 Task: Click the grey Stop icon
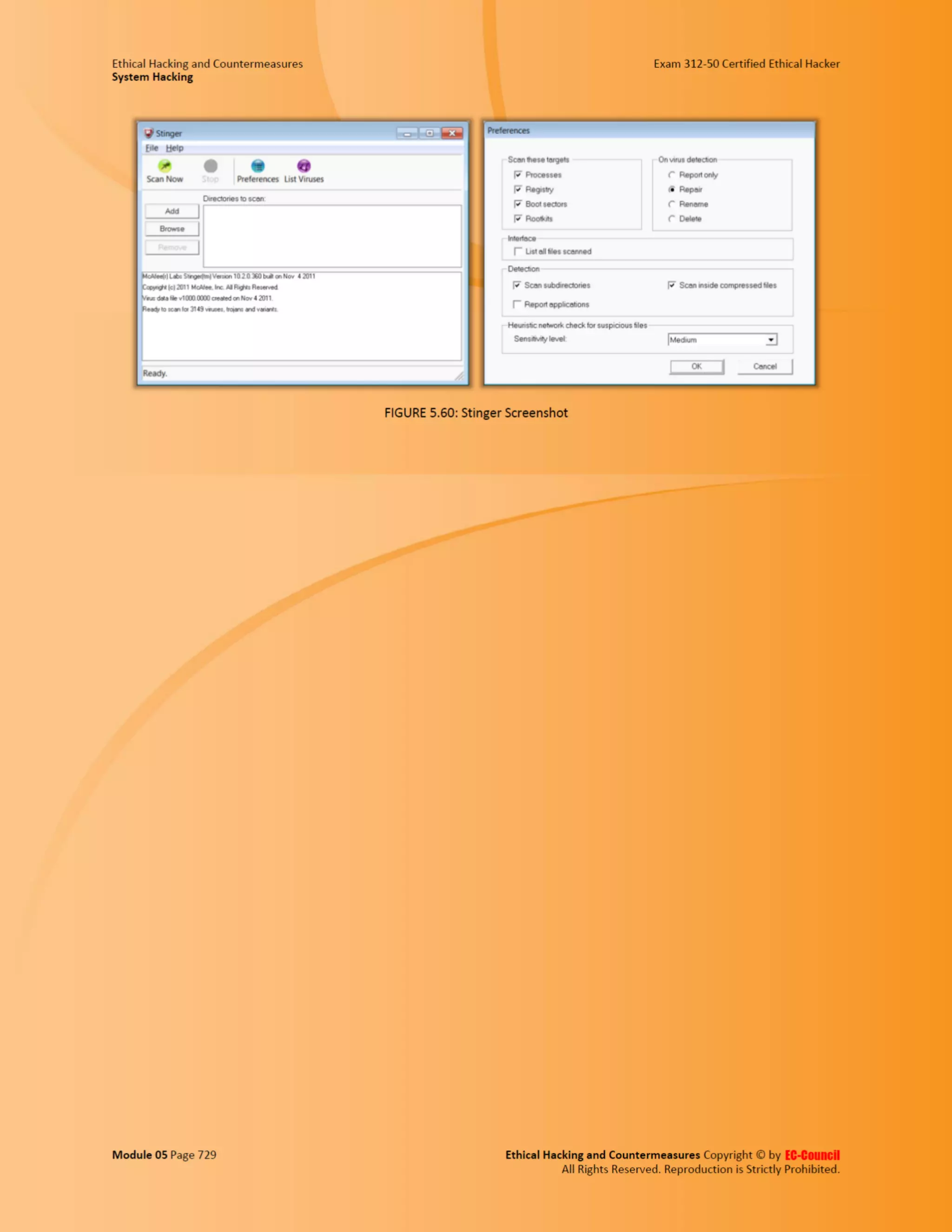[x=211, y=166]
